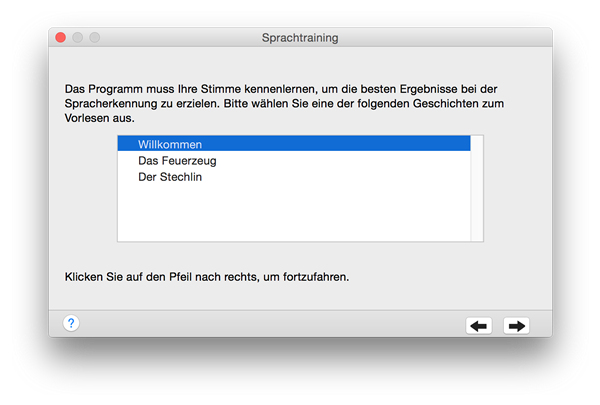Screen dimensions: 600x405
Task: Click the word 'Spracherkennung' in the instructions
Action: [110, 104]
